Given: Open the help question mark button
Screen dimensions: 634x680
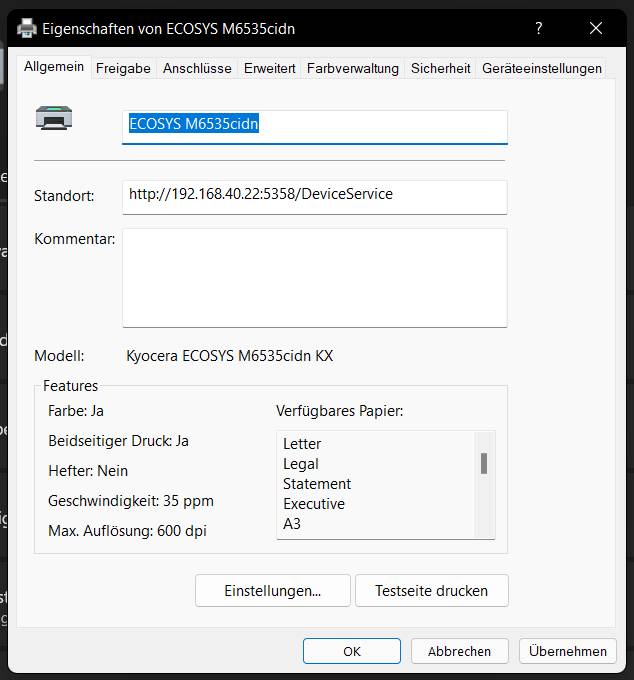Looking at the screenshot, I should (x=539, y=28).
